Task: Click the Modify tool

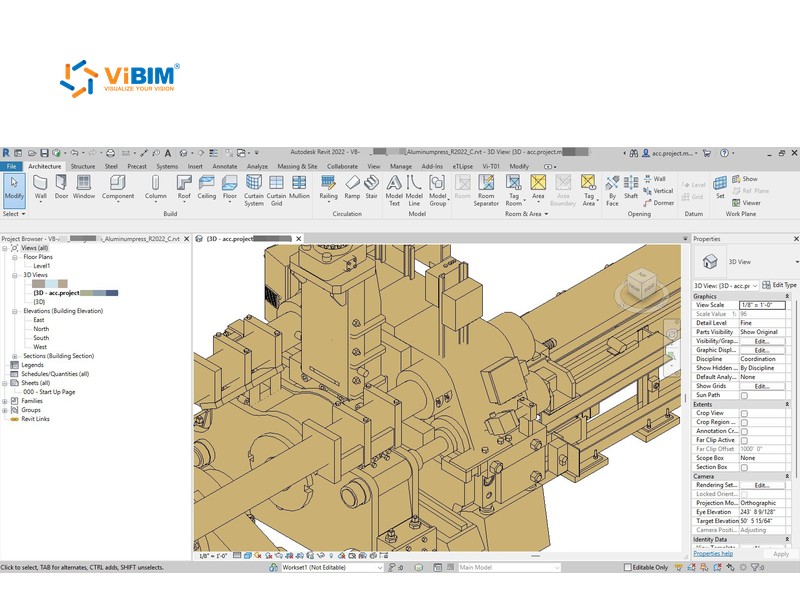Action: click(14, 190)
